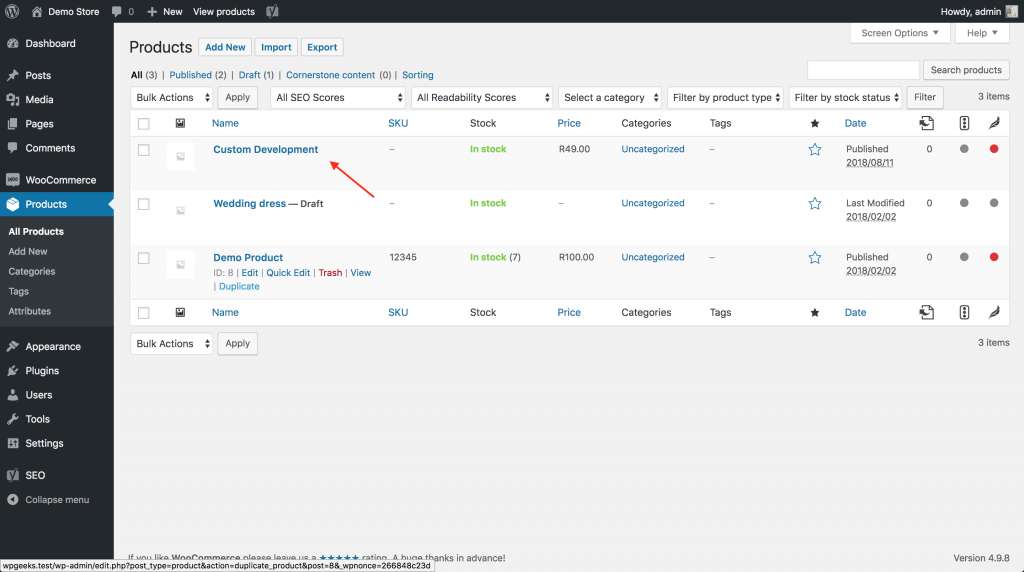Click the Filter button

coord(925,97)
